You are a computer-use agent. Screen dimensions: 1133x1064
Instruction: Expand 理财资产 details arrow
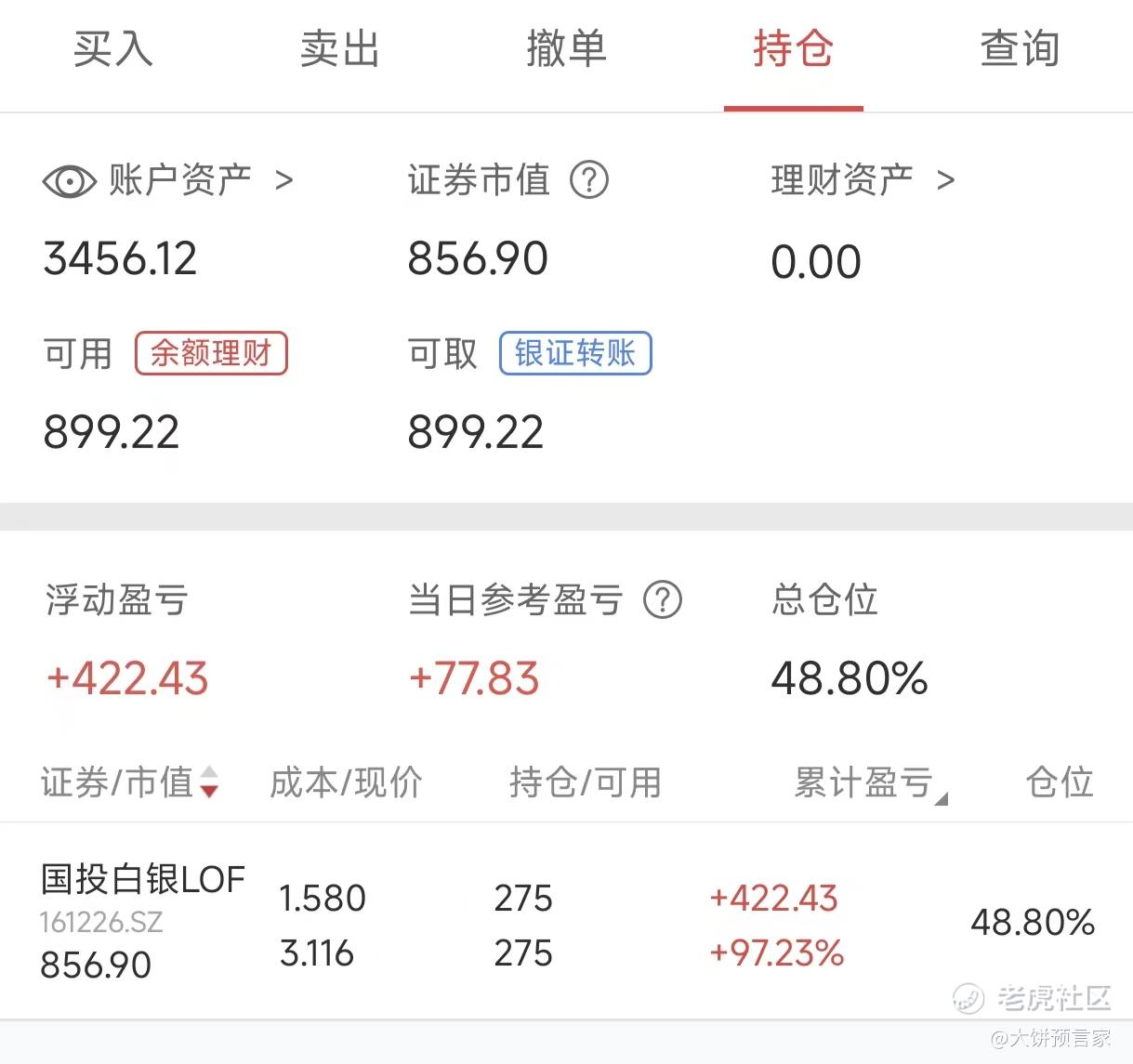[945, 180]
